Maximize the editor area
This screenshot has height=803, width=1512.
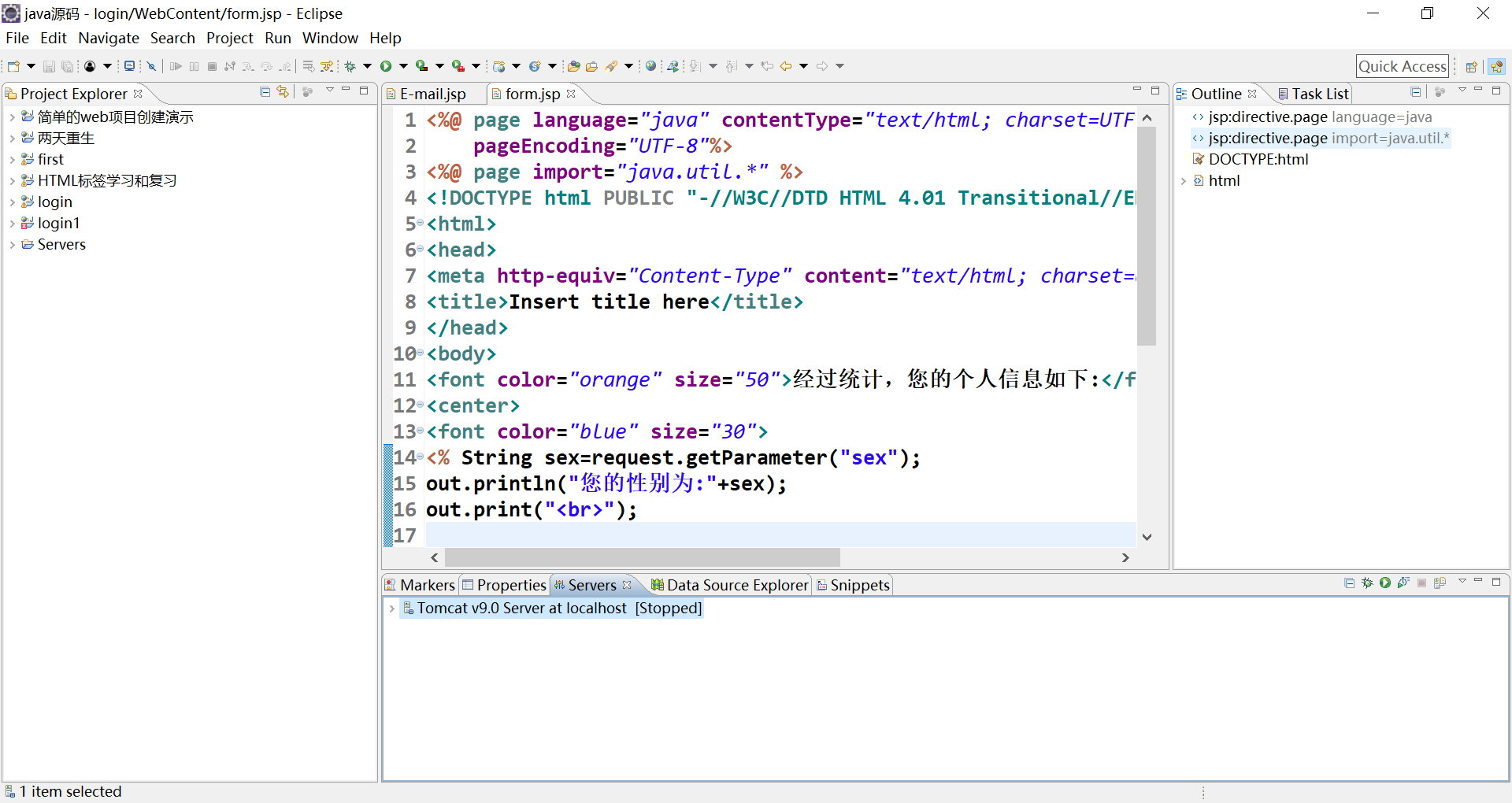click(1155, 91)
